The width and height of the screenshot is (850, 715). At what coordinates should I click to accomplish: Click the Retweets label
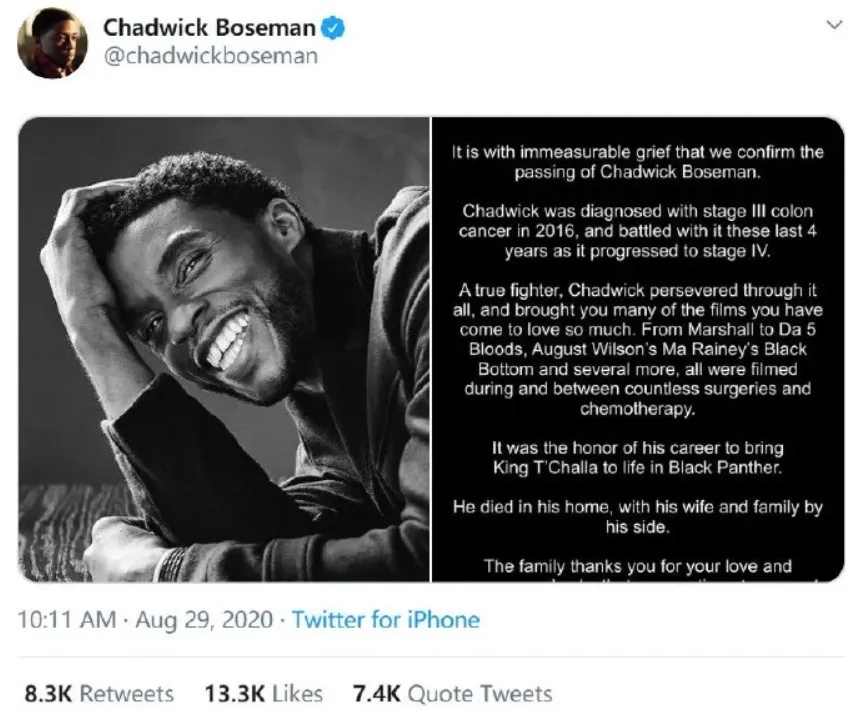point(126,693)
